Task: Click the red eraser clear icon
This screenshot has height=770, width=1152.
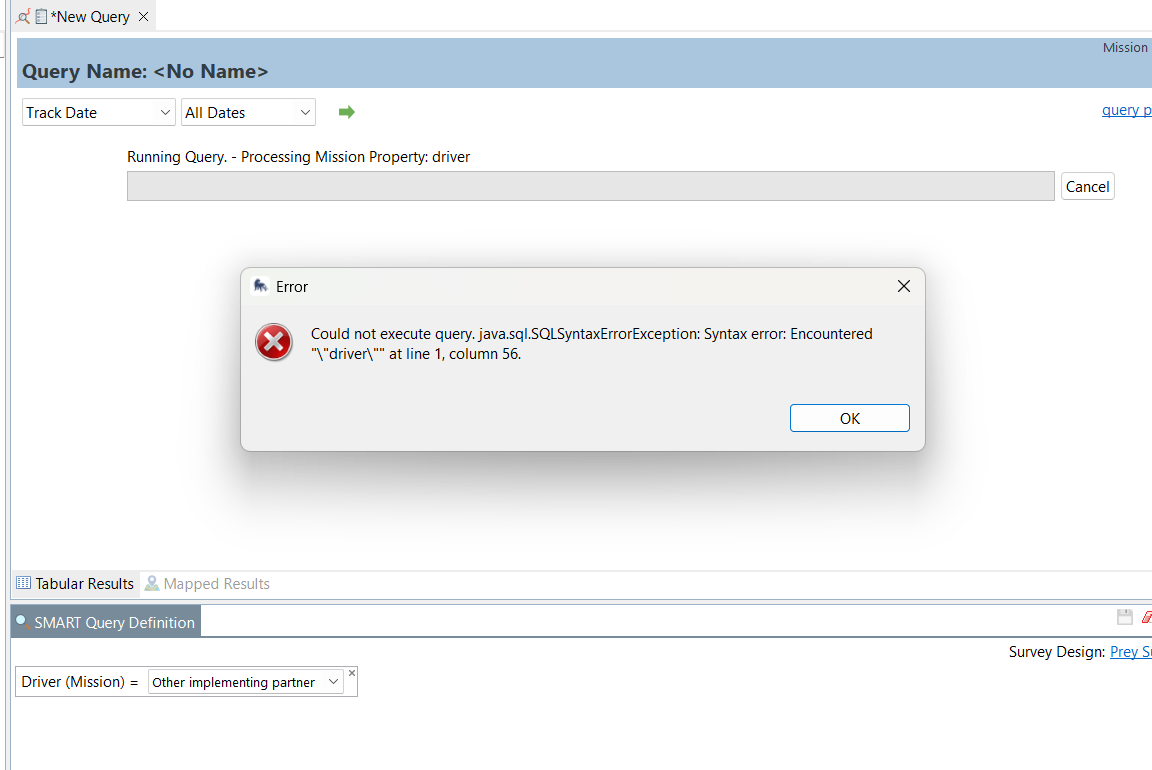Action: [1146, 617]
